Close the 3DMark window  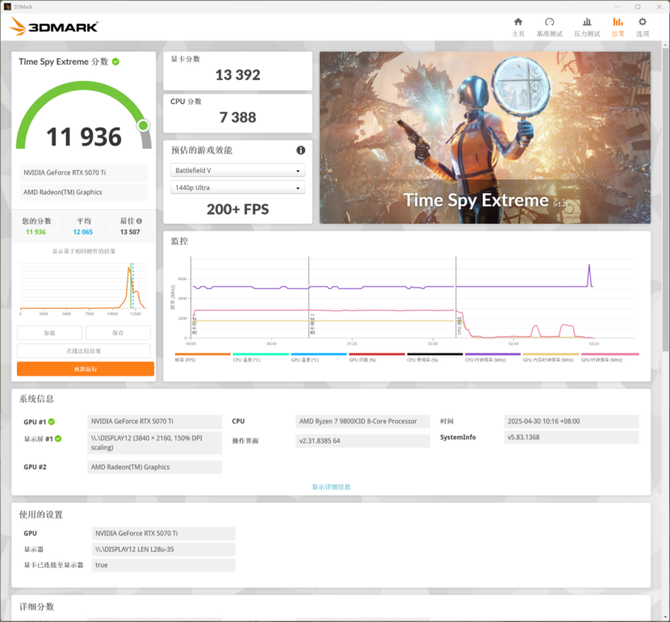coord(659,6)
